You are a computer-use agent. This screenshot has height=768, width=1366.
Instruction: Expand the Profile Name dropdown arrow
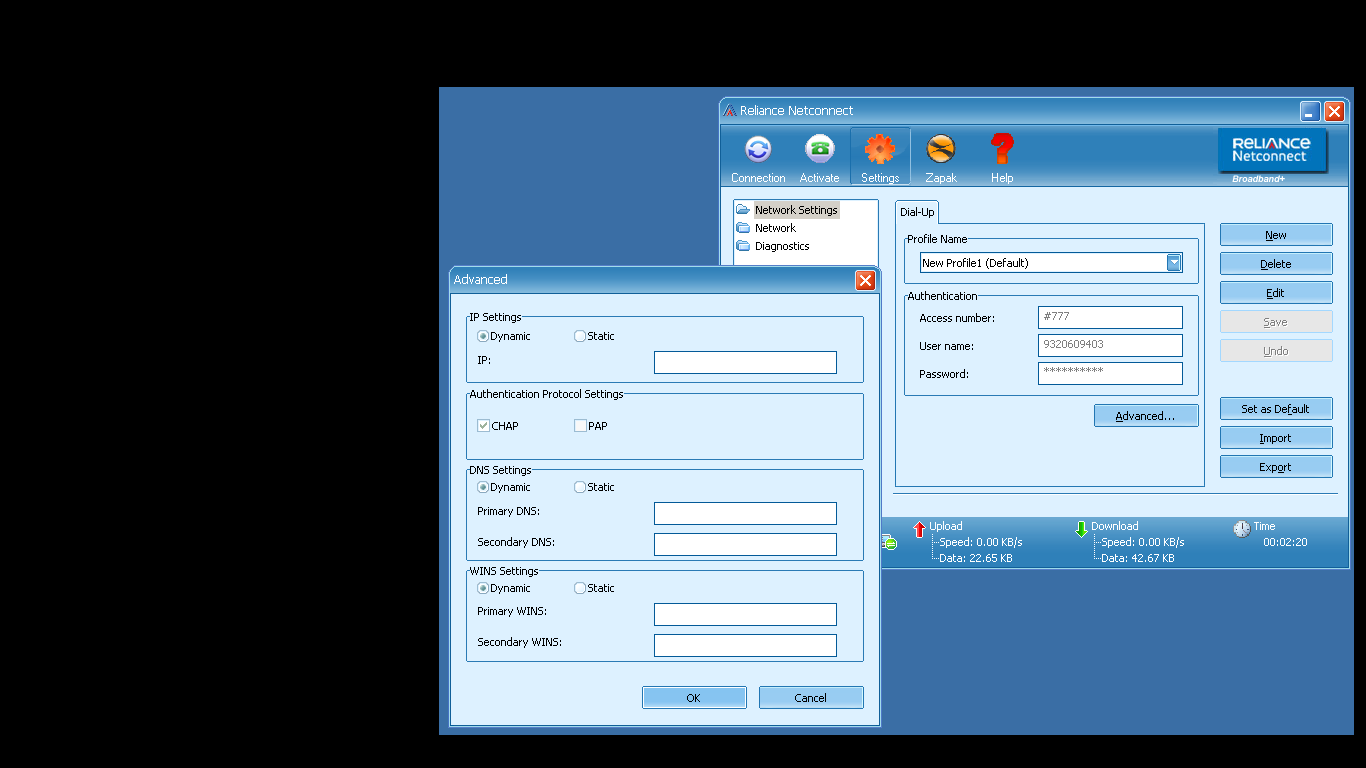(x=1174, y=263)
